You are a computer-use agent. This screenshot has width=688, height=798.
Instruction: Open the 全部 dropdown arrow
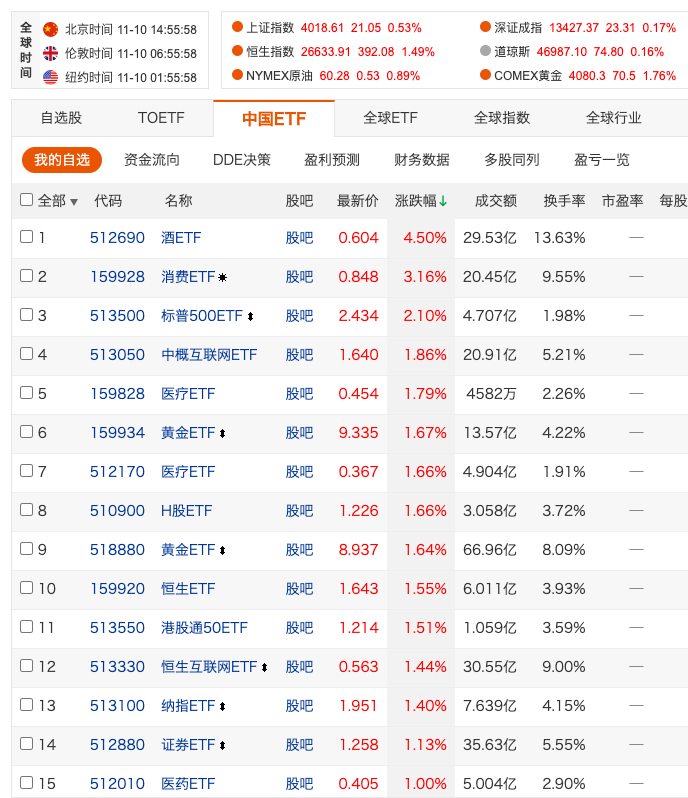(74, 202)
